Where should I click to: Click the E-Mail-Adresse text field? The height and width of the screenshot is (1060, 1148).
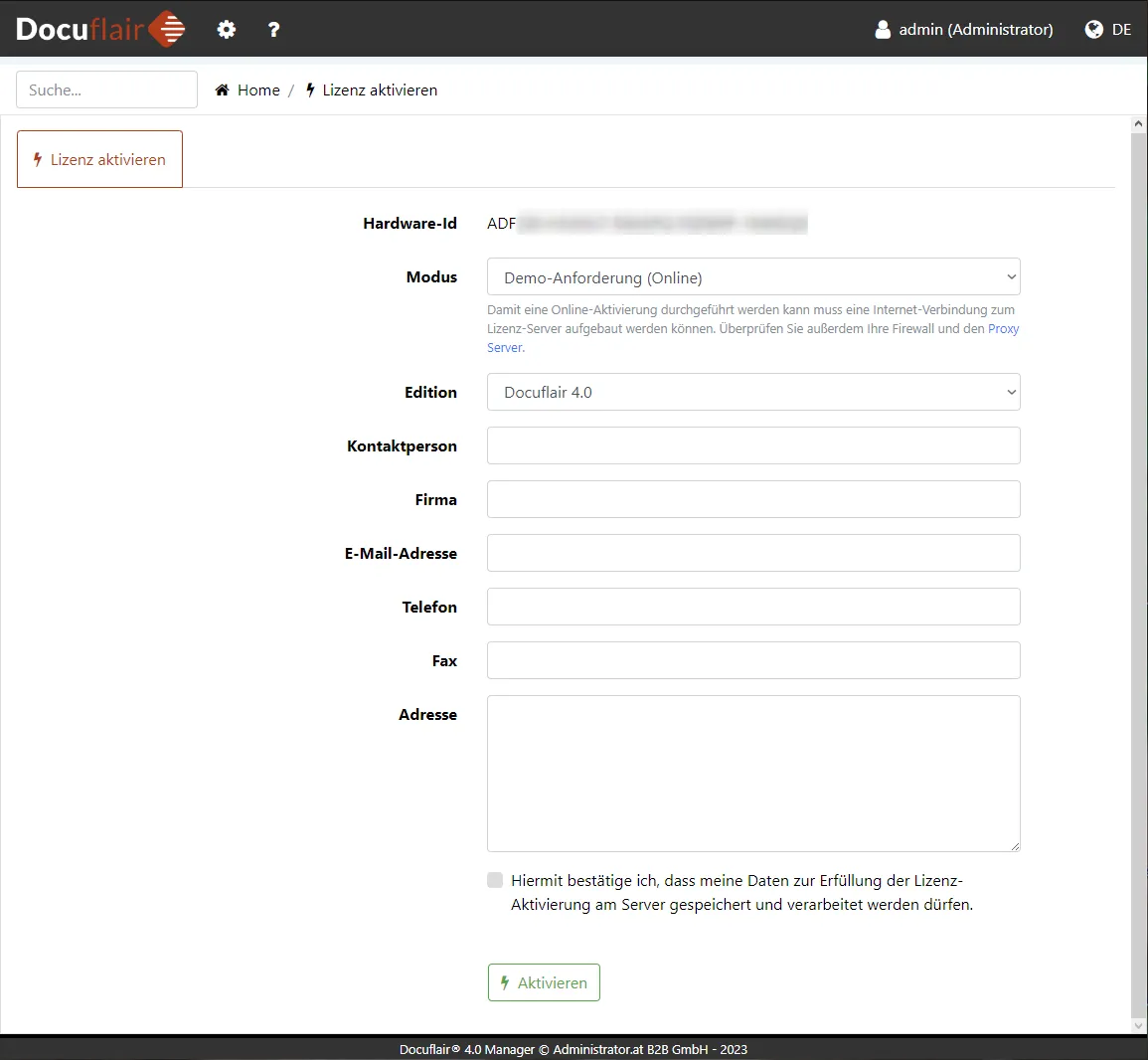tap(753, 553)
